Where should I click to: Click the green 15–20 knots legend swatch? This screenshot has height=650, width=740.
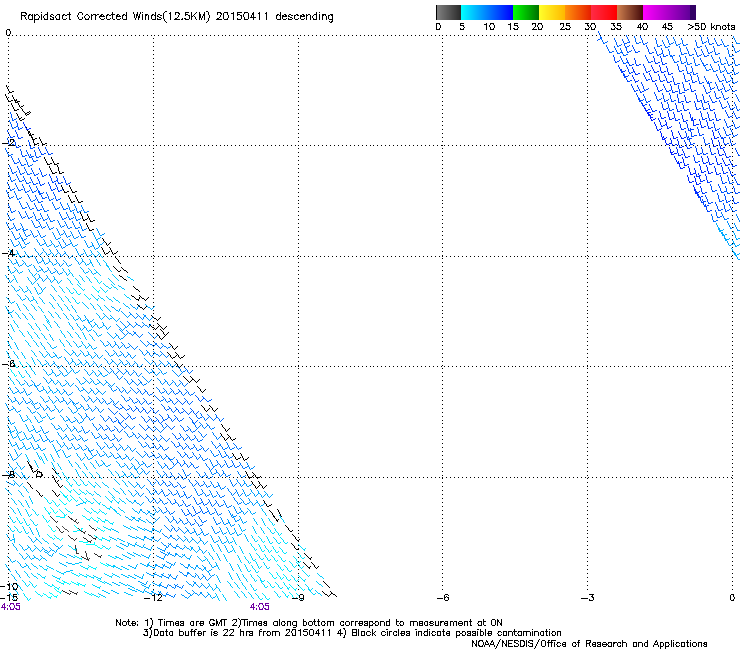click(526, 12)
